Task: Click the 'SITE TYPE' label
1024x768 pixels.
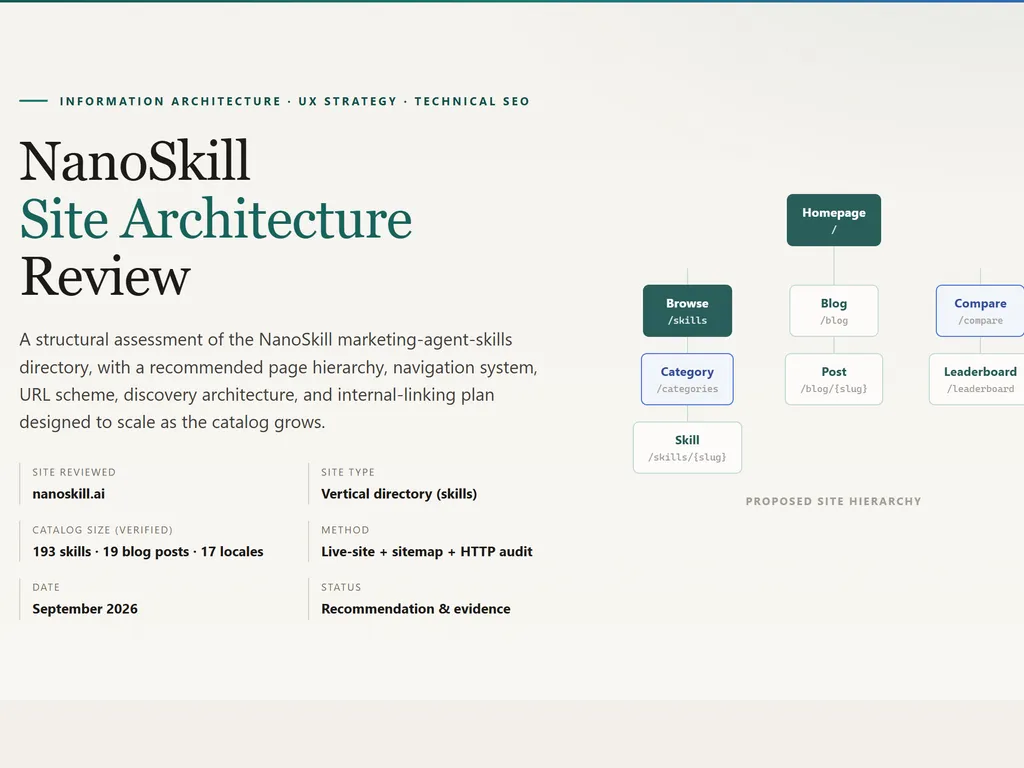Action: point(347,472)
